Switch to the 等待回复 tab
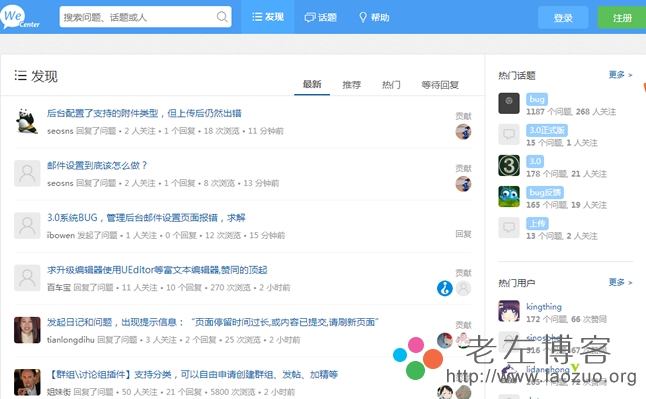Viewport: 646px width, 399px height. click(440, 85)
